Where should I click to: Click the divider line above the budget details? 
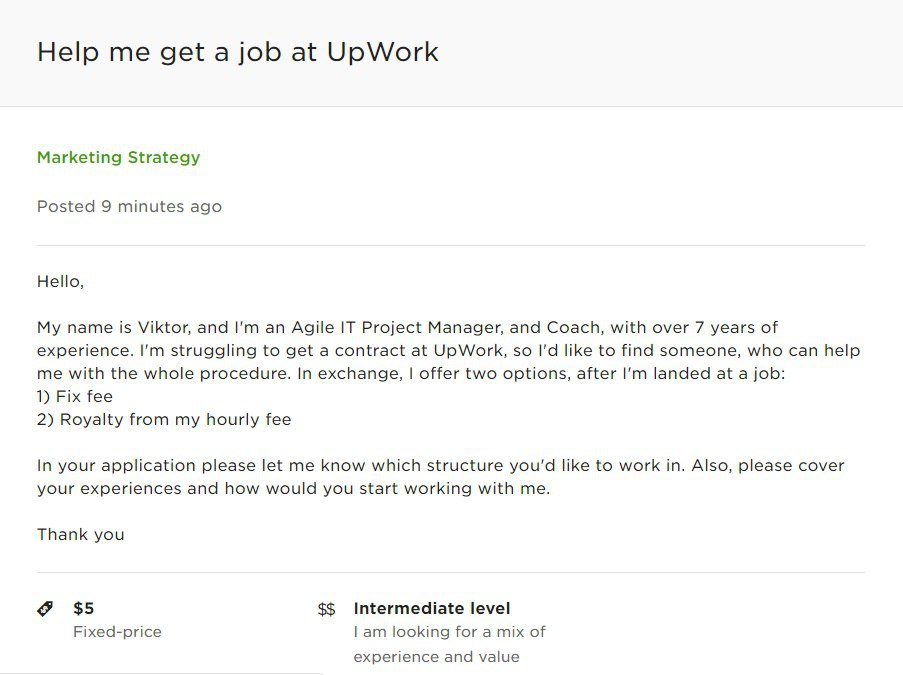point(450,573)
